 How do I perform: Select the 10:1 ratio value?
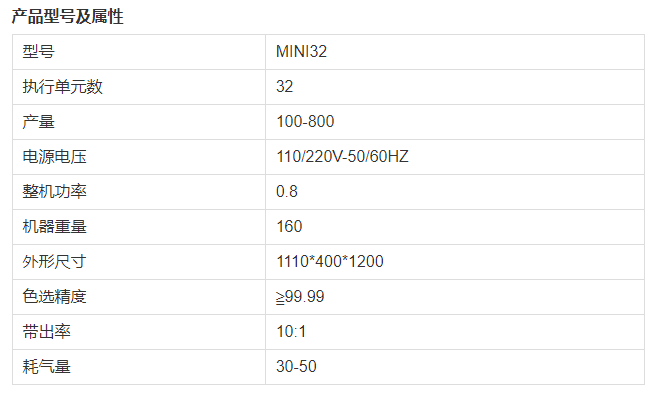pos(291,332)
